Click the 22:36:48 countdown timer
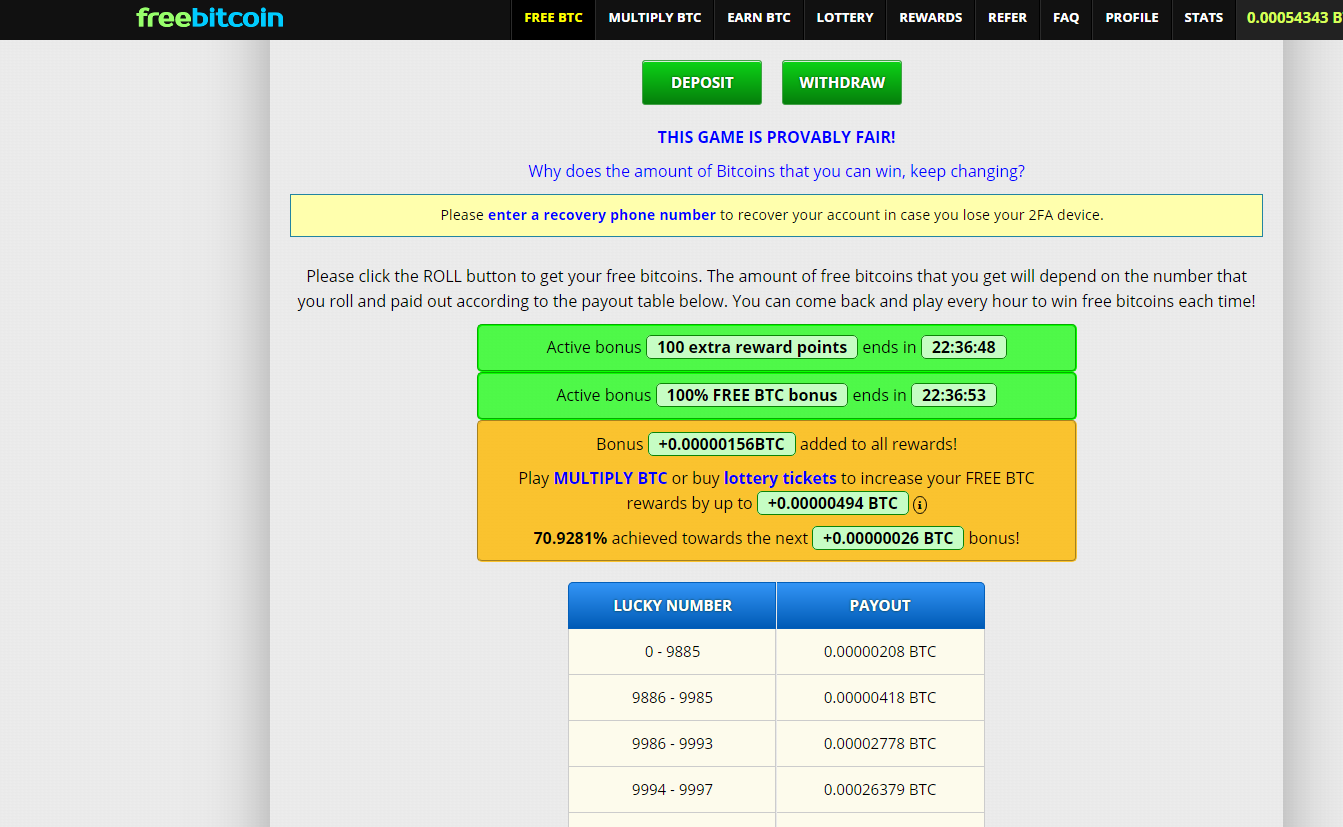The image size is (1343, 827). tap(964, 347)
